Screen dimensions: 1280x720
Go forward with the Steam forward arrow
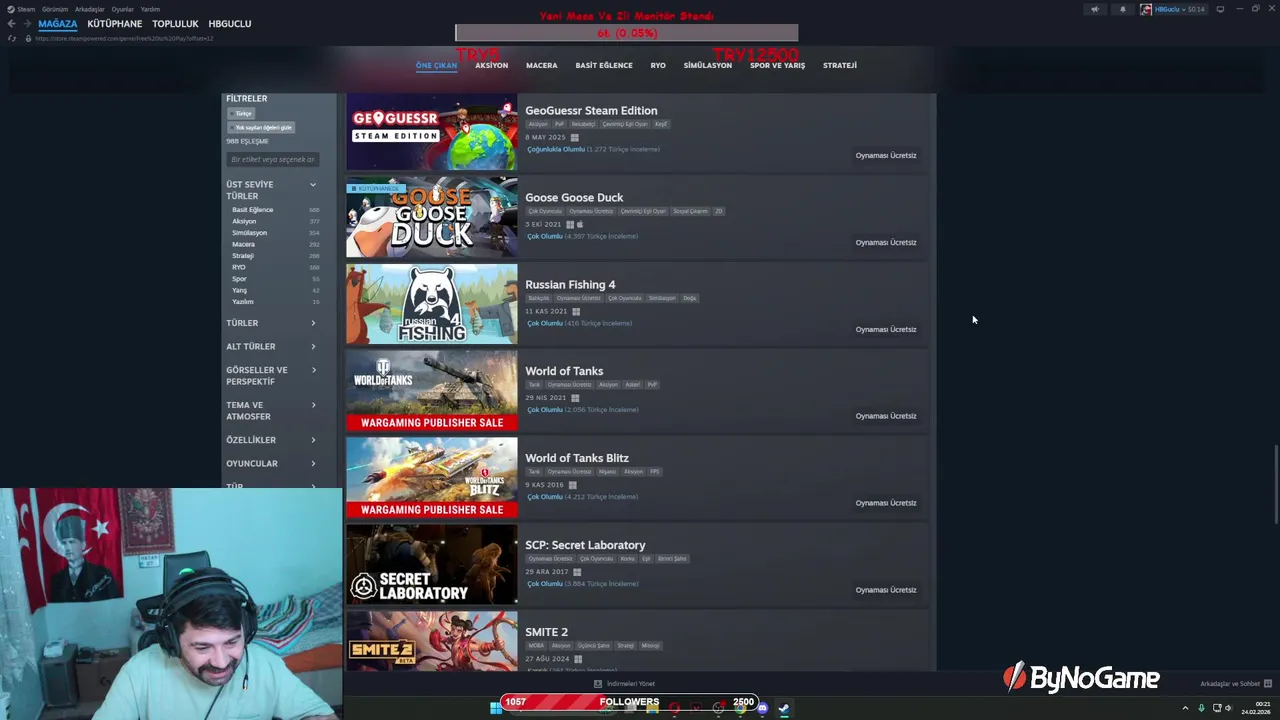(26, 24)
